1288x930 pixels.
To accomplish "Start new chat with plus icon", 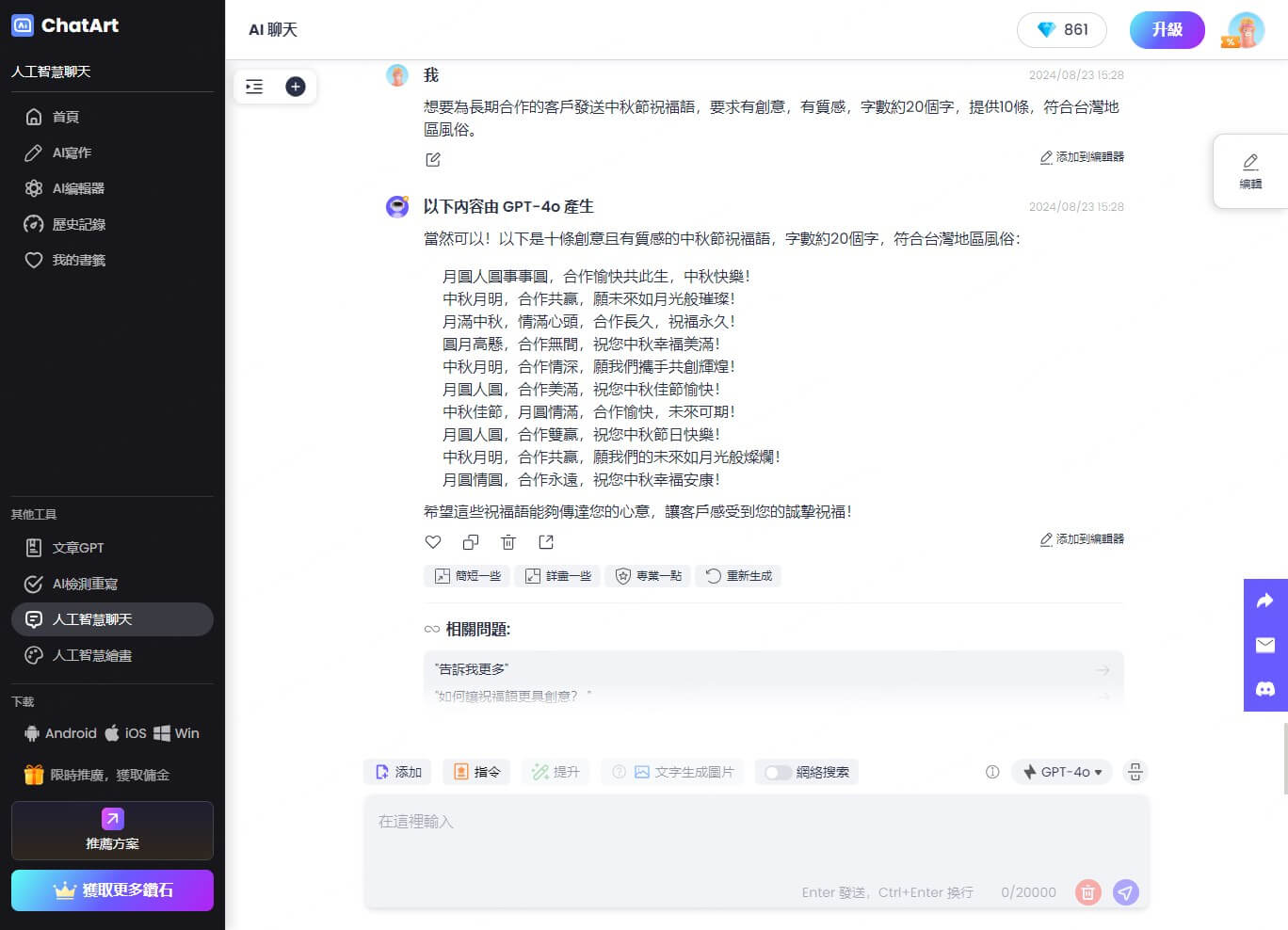I will point(295,87).
